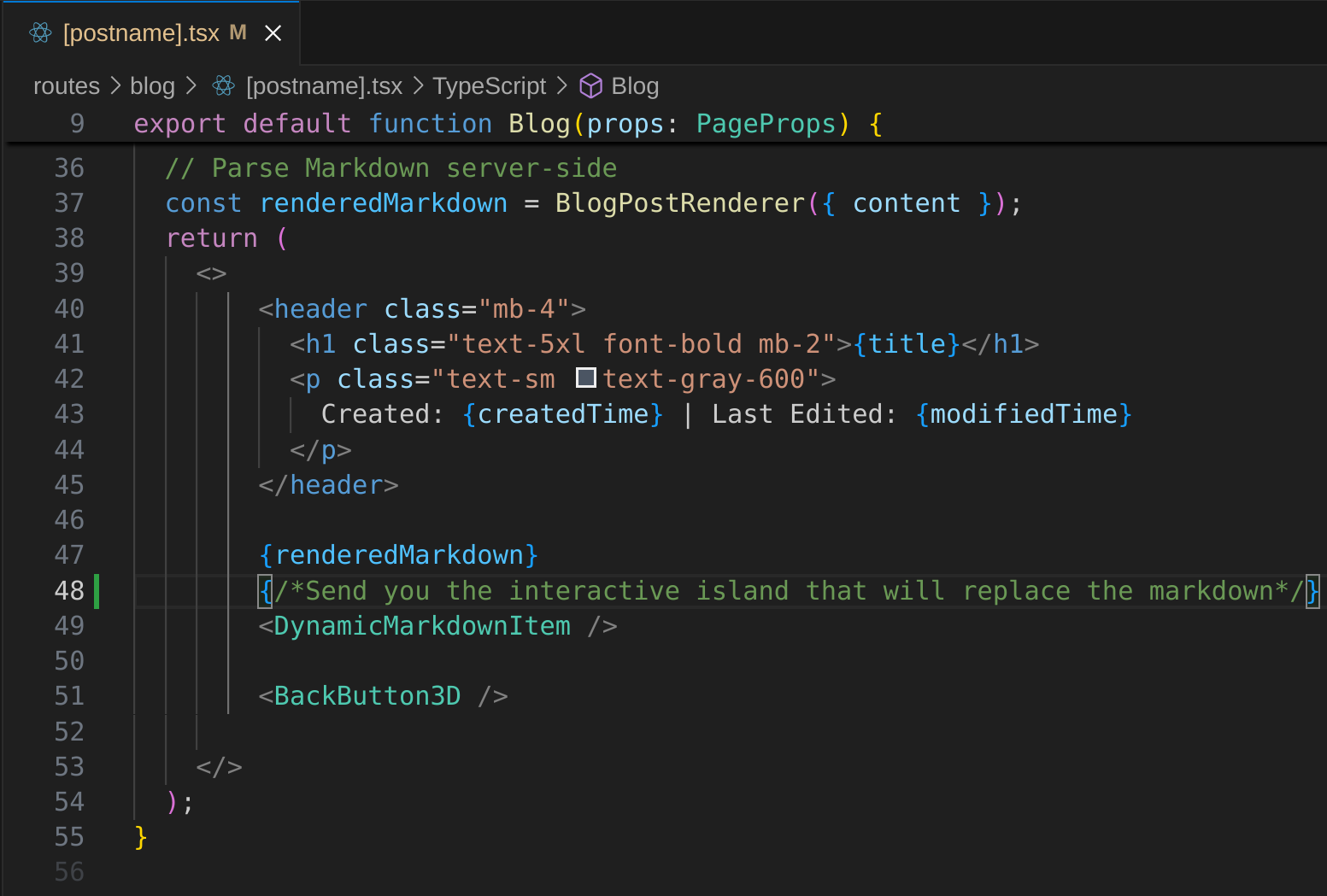Click the BlogPostRenderer function call
Screen dimensions: 1327x896
[x=680, y=203]
